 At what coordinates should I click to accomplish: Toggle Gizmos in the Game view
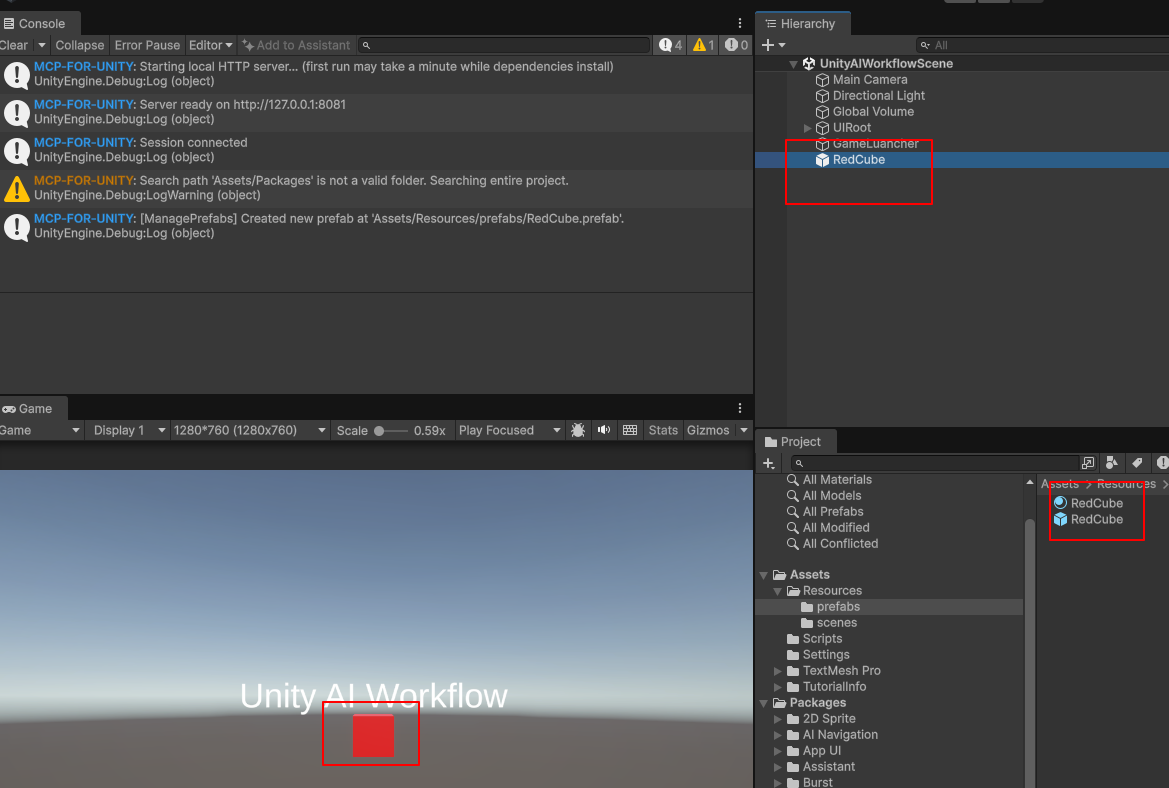click(708, 430)
